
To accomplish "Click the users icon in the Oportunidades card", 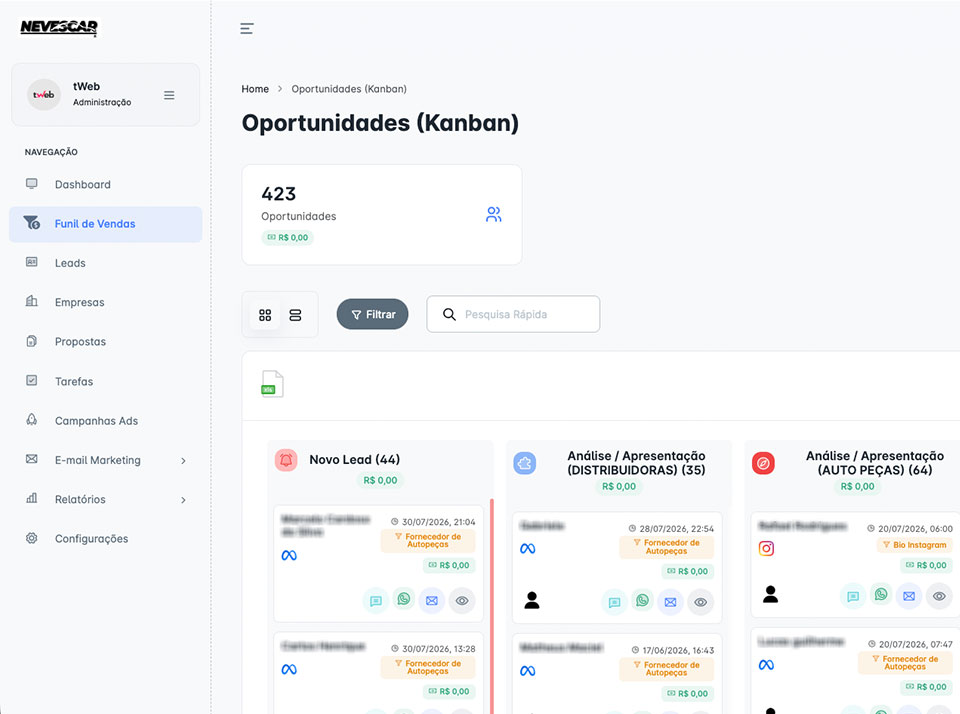I will pyautogui.click(x=493, y=214).
